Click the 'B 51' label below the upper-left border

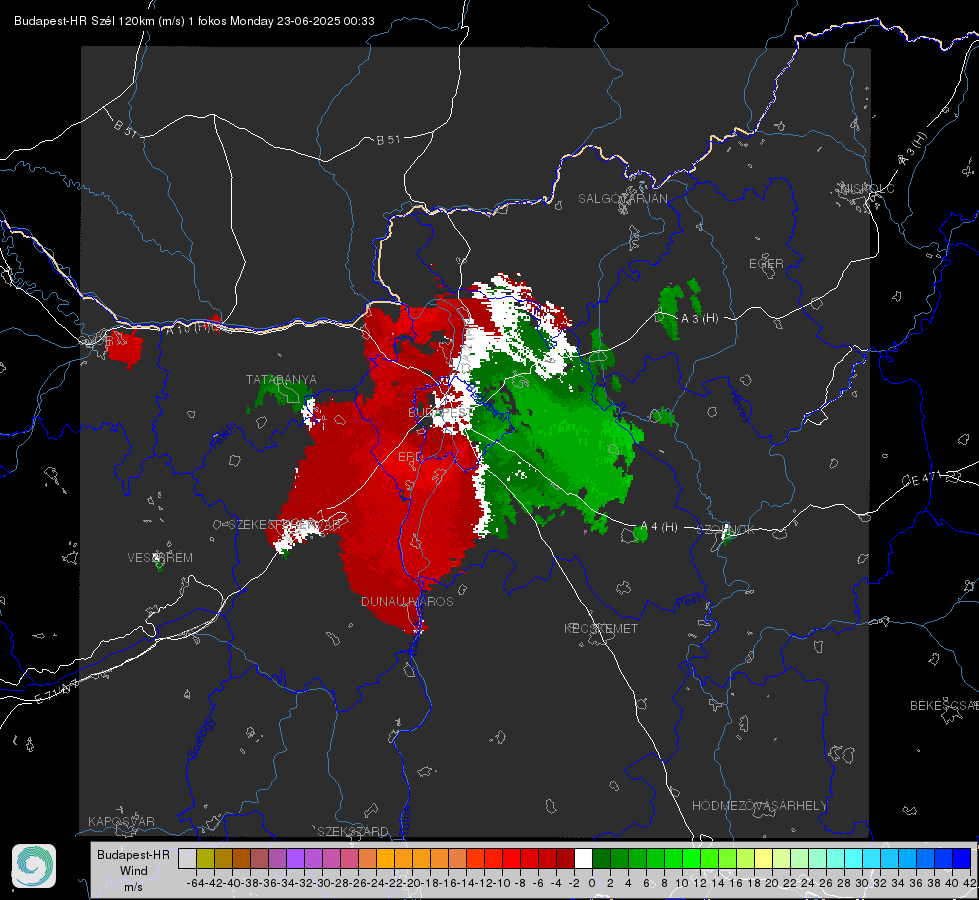[x=125, y=128]
